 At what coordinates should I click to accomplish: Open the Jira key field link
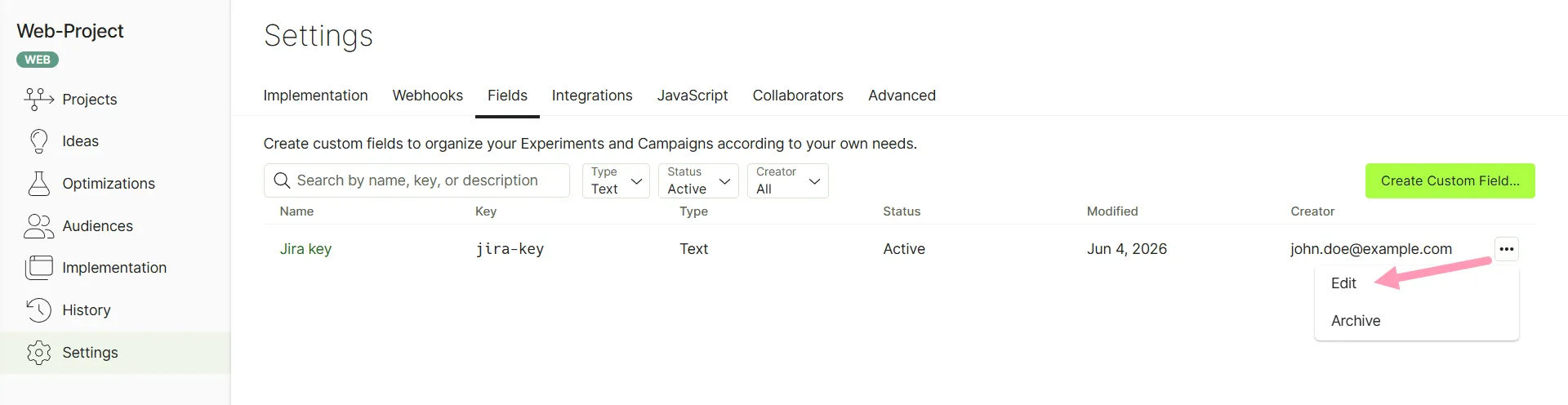tap(305, 249)
